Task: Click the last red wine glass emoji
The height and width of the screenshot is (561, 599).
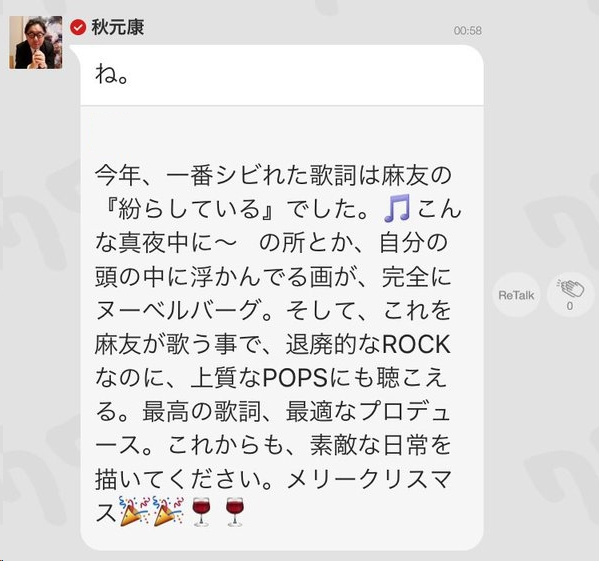Action: click(235, 512)
